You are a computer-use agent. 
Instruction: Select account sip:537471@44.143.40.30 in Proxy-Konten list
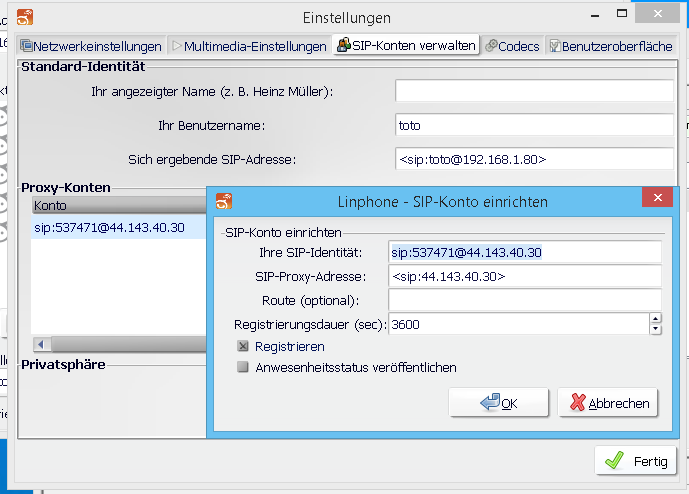click(119, 228)
